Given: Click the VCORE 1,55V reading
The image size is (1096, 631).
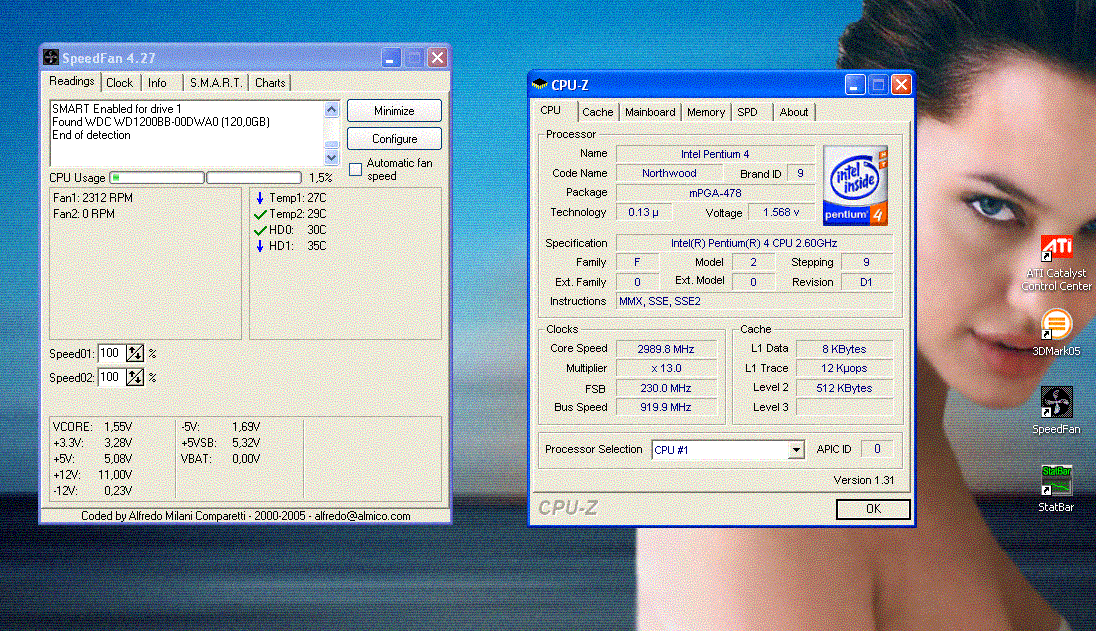Looking at the screenshot, I should 93,426.
